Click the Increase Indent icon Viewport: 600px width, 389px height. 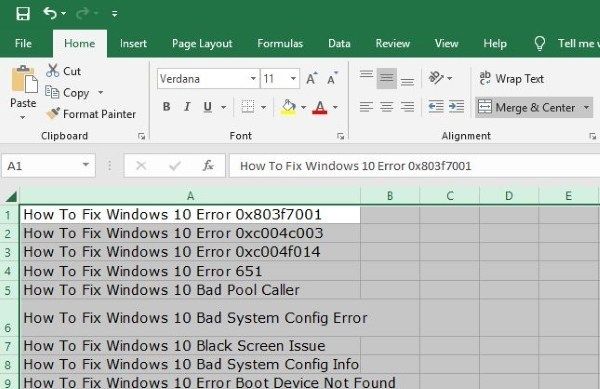[457, 107]
